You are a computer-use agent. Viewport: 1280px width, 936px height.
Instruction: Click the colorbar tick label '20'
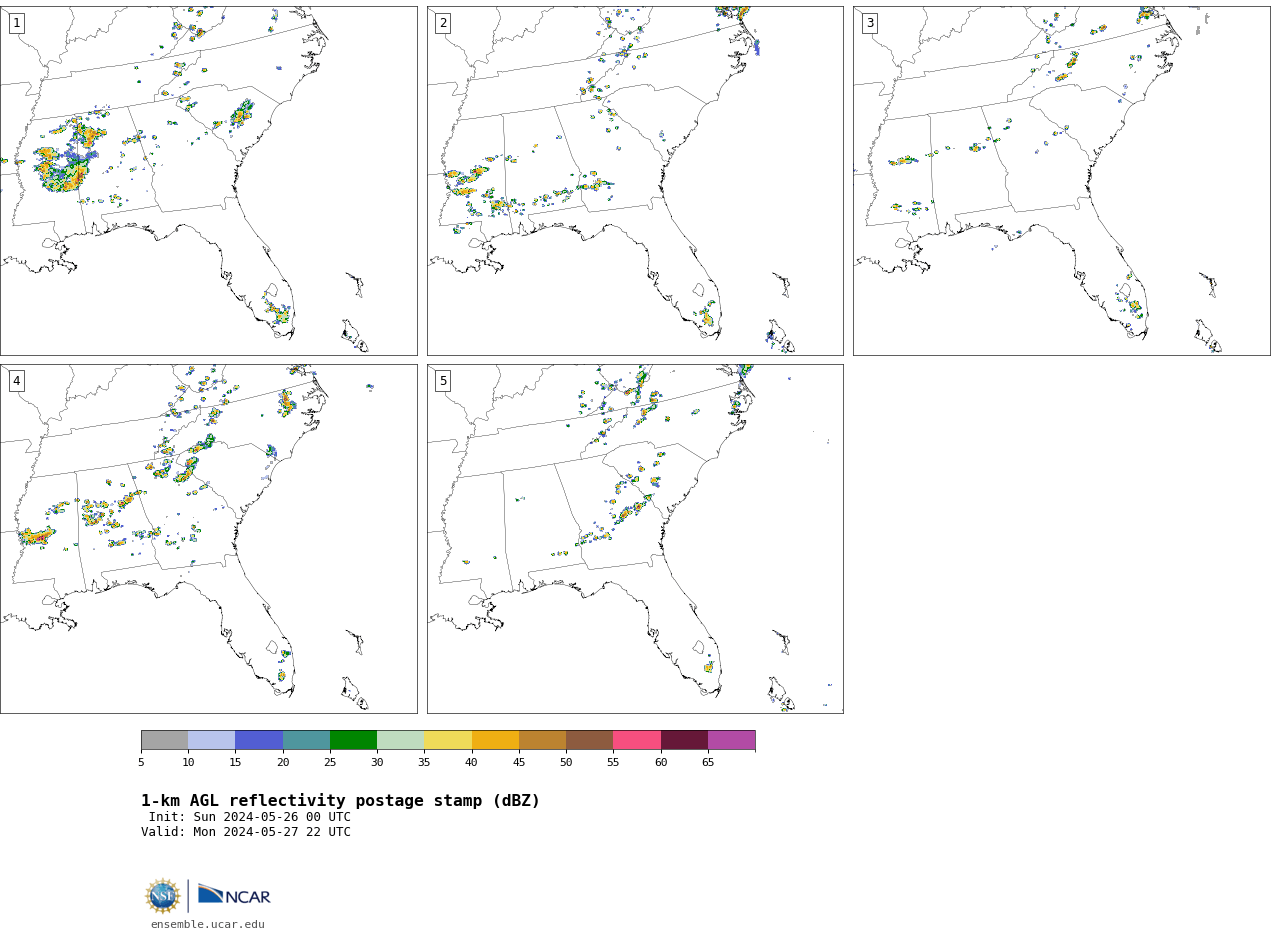[x=283, y=763]
